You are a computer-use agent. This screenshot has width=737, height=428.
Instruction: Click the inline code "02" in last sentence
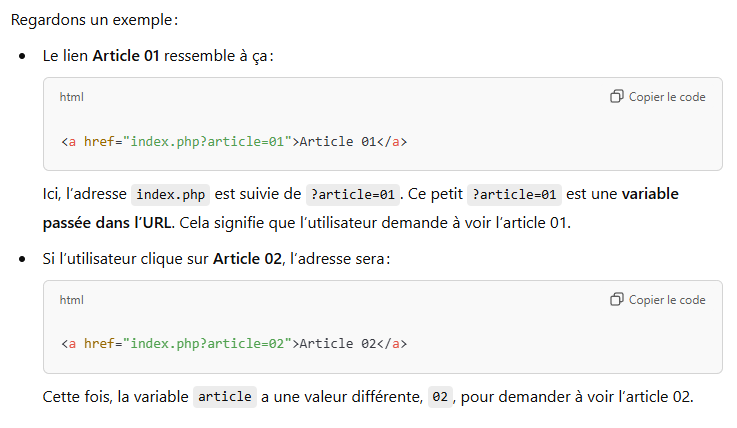click(x=440, y=397)
